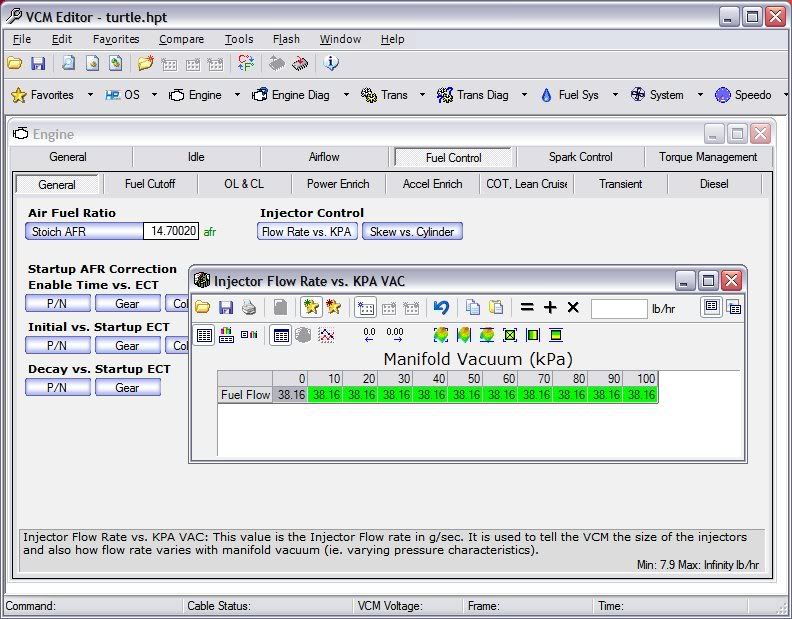Select the Power Enrich sub-tab
This screenshot has width=792, height=619.
click(338, 184)
